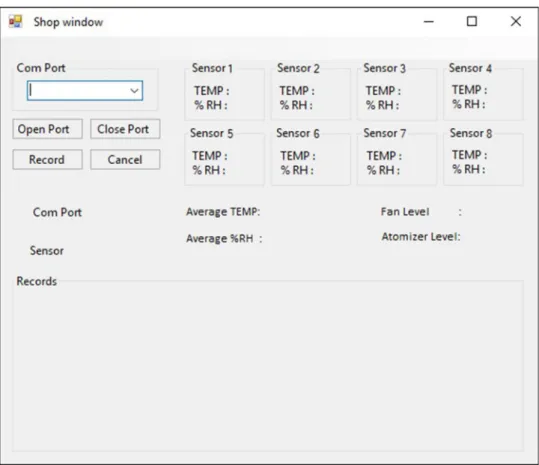The width and height of the screenshot is (539, 465).
Task: Select the Sensor 6 group label
Action: [x=298, y=133]
